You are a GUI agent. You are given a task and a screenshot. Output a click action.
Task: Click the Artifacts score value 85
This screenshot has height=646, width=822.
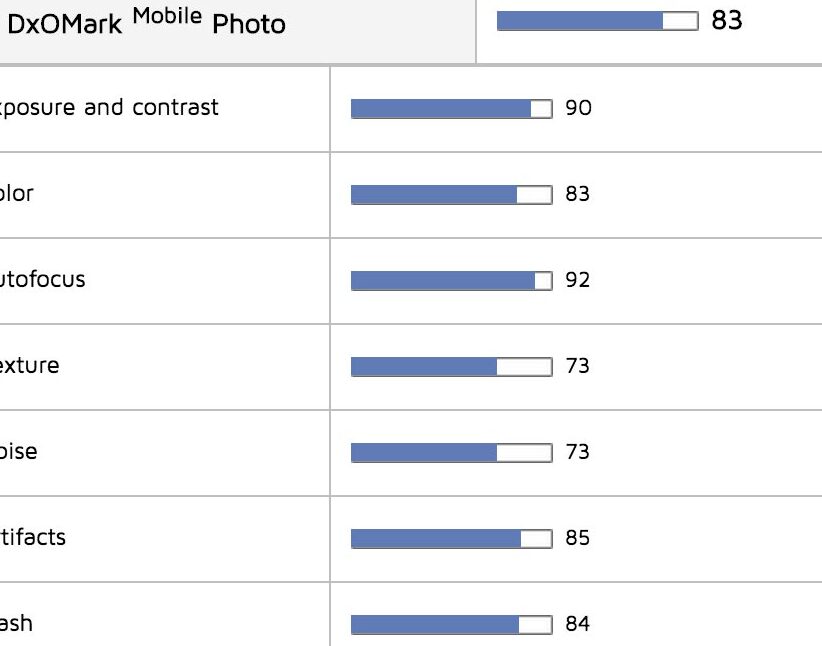point(577,538)
